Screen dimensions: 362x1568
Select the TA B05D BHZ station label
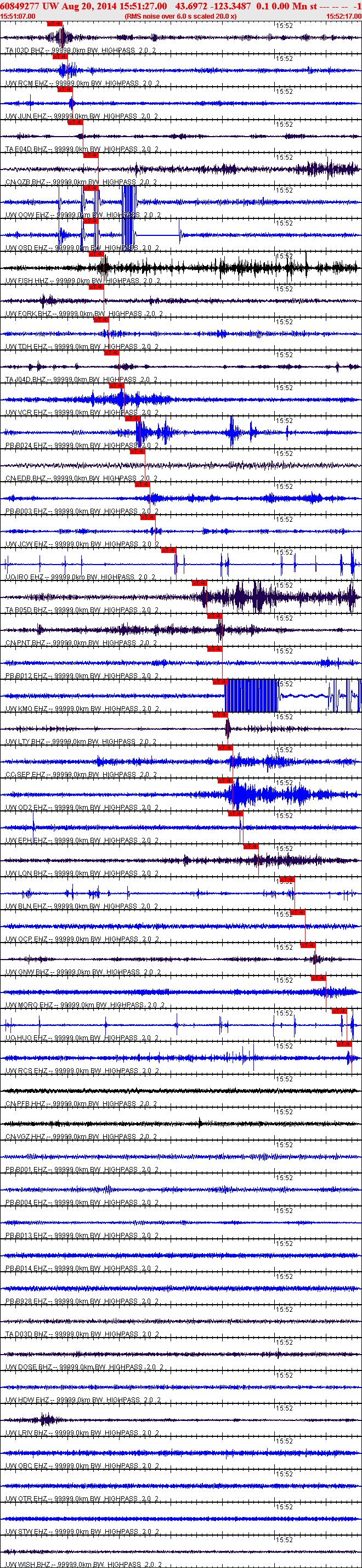click(82, 610)
